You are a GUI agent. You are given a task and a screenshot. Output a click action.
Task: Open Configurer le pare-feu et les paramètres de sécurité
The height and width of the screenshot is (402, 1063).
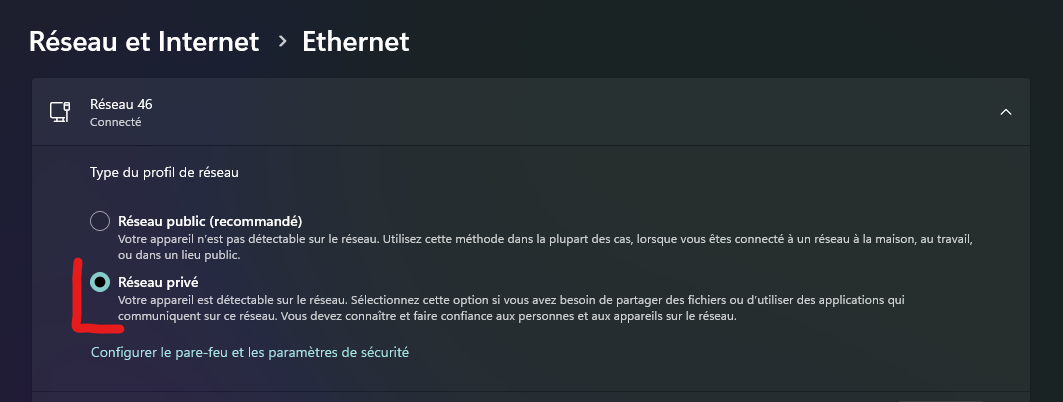[249, 353]
